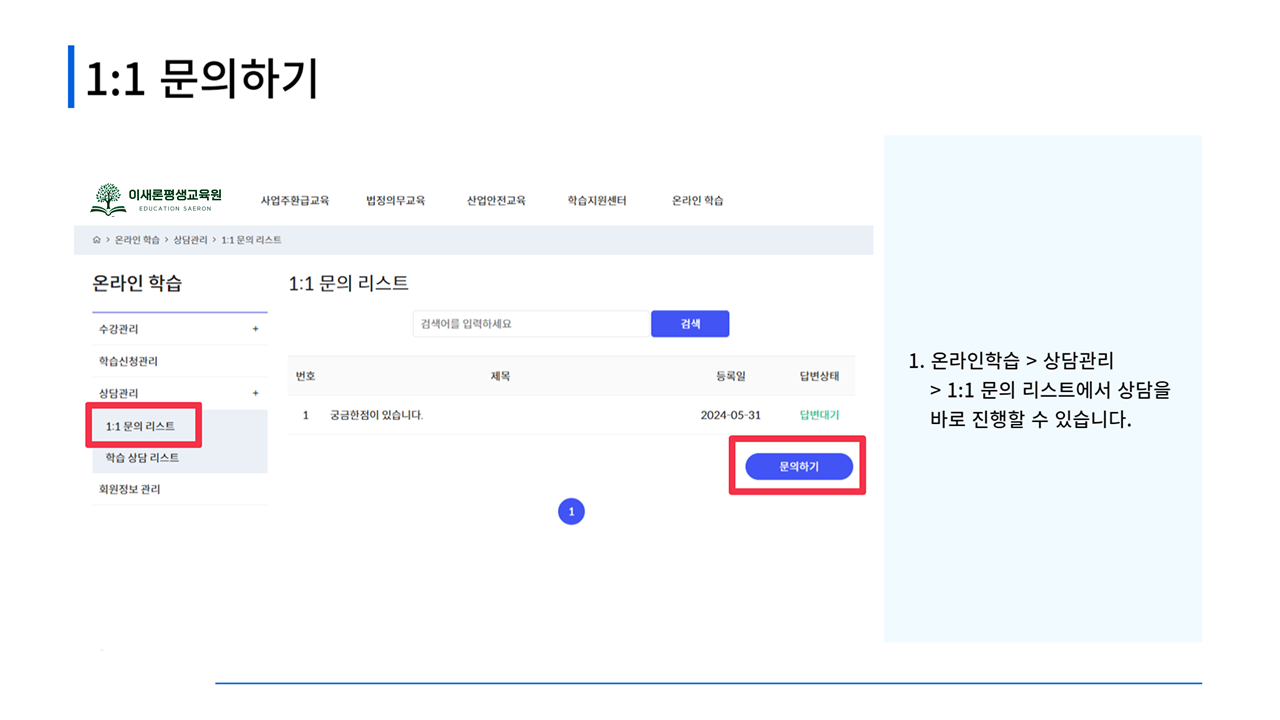Open the 학습지원센터 menu
1280x720 pixels.
596,200
